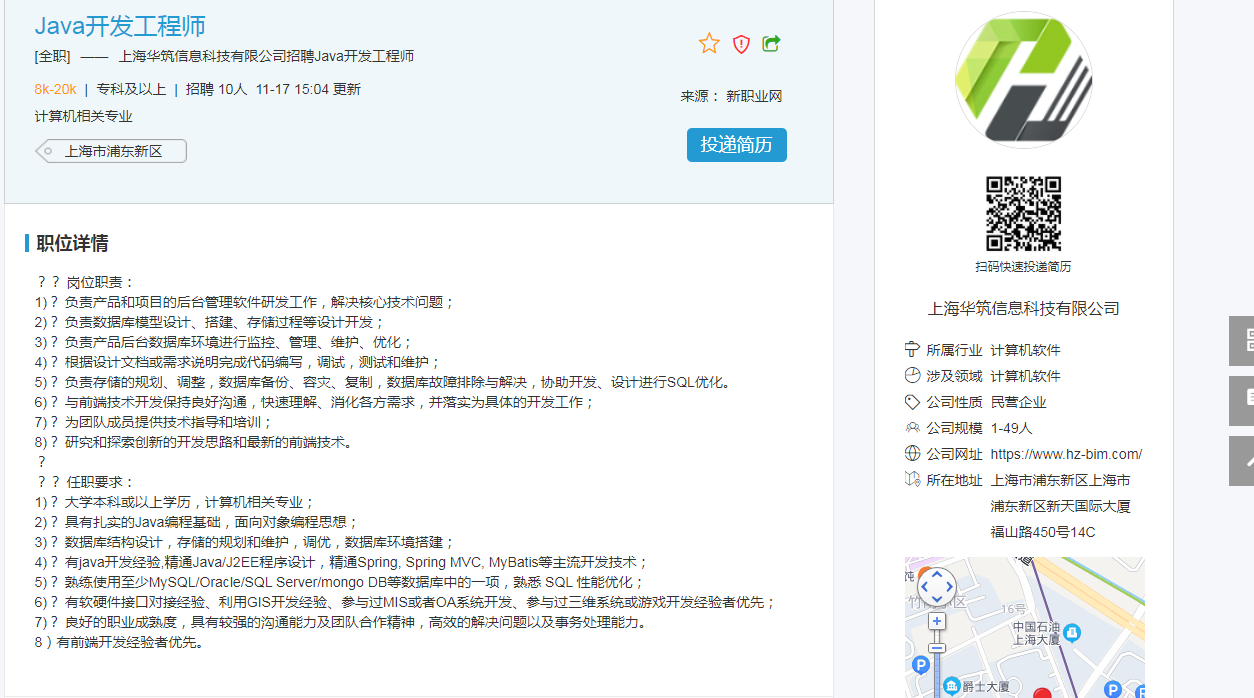Viewport: 1254px width, 698px height.
Task: Click the 投递简历 submit resume button
Action: [736, 145]
